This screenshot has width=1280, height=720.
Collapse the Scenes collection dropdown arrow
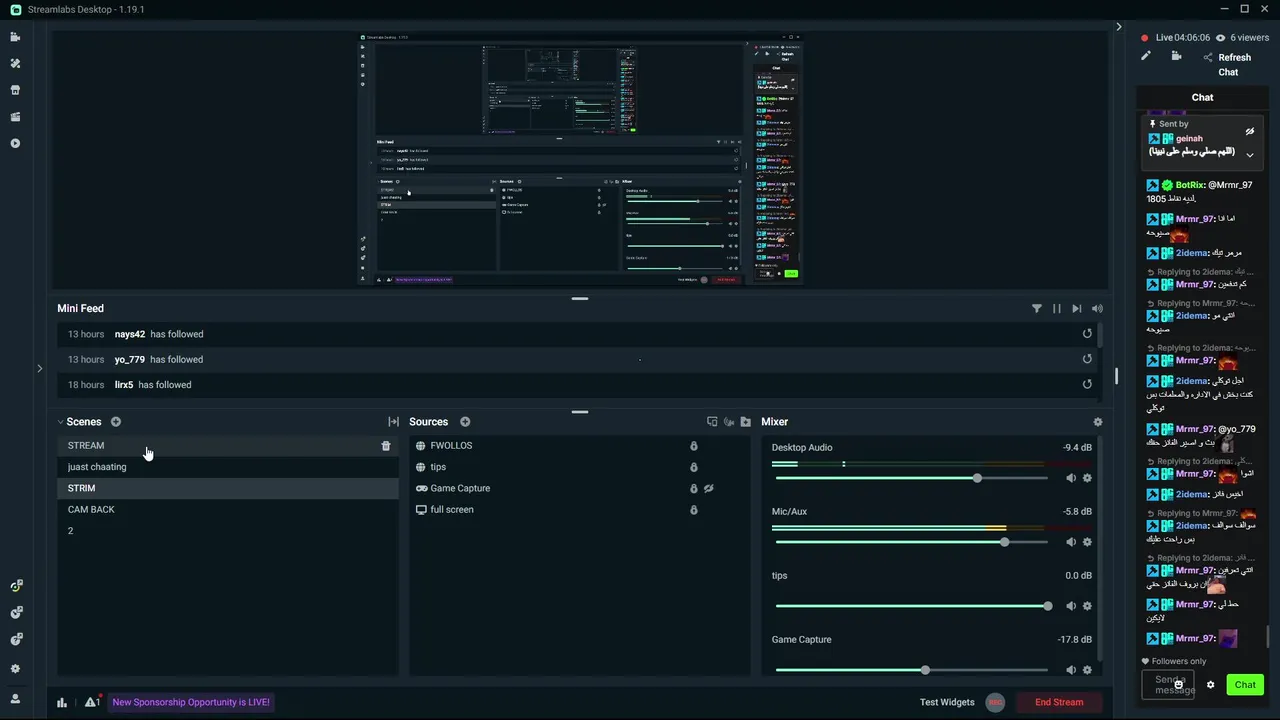60,422
